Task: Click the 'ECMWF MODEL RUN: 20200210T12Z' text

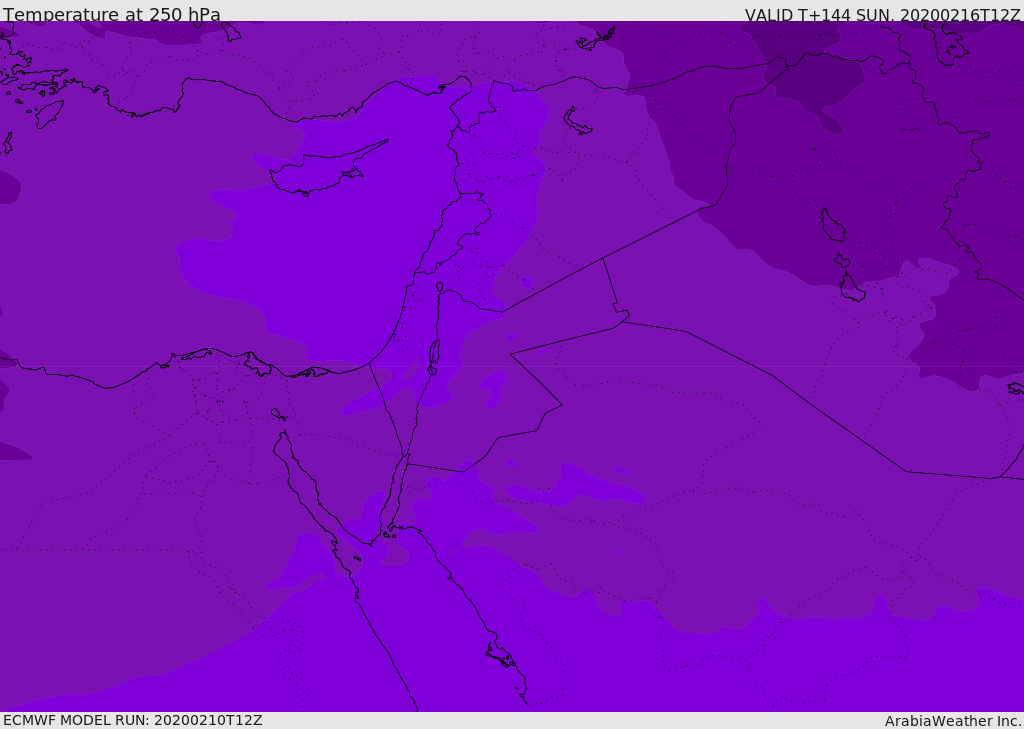Action: (x=133, y=720)
